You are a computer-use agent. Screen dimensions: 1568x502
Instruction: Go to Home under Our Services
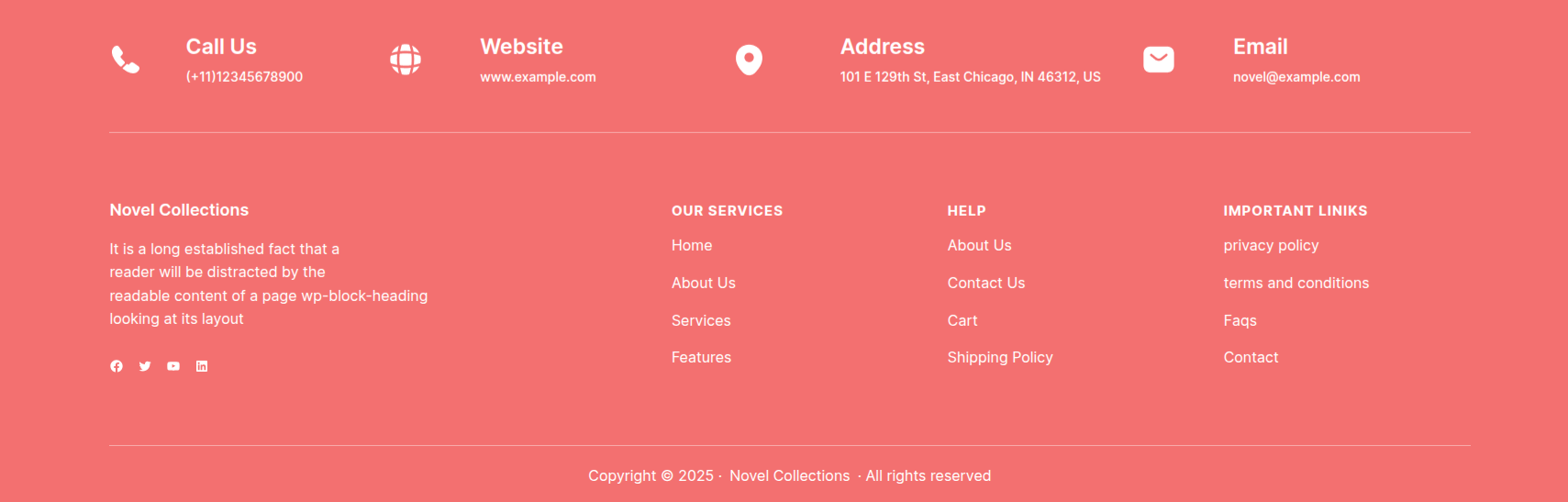click(x=692, y=246)
